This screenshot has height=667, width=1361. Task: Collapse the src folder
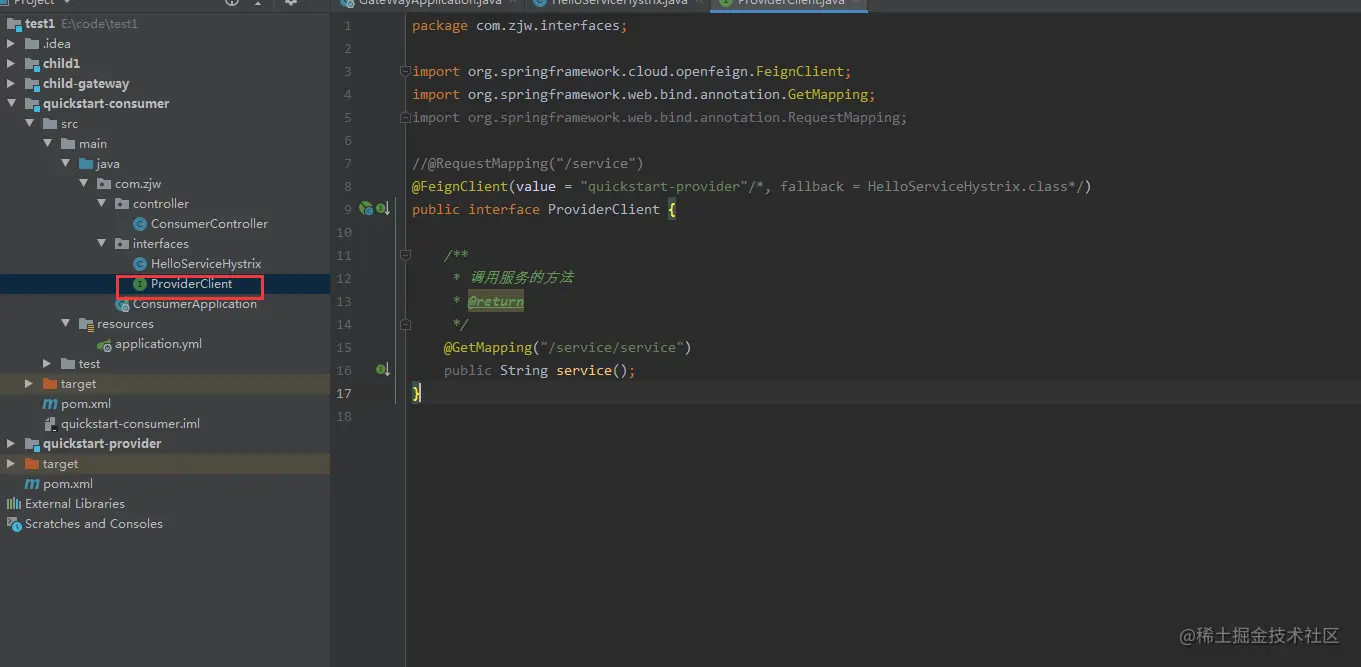click(30, 124)
